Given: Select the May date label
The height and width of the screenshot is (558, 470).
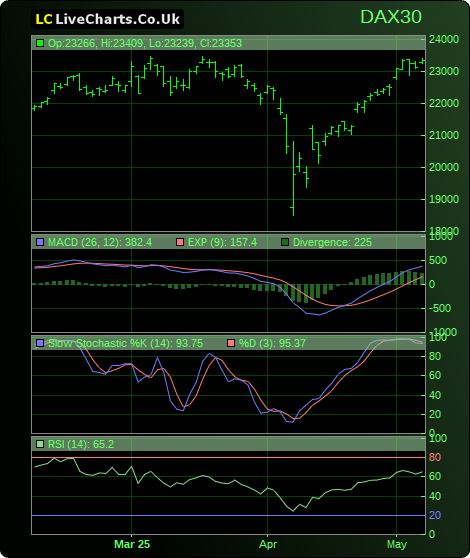Looking at the screenshot, I should 397,544.
